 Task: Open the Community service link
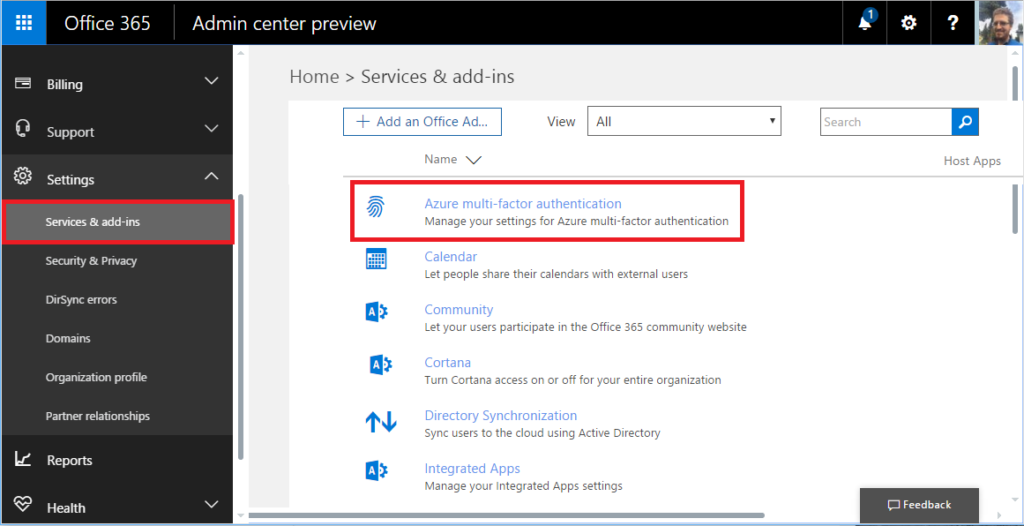point(458,310)
